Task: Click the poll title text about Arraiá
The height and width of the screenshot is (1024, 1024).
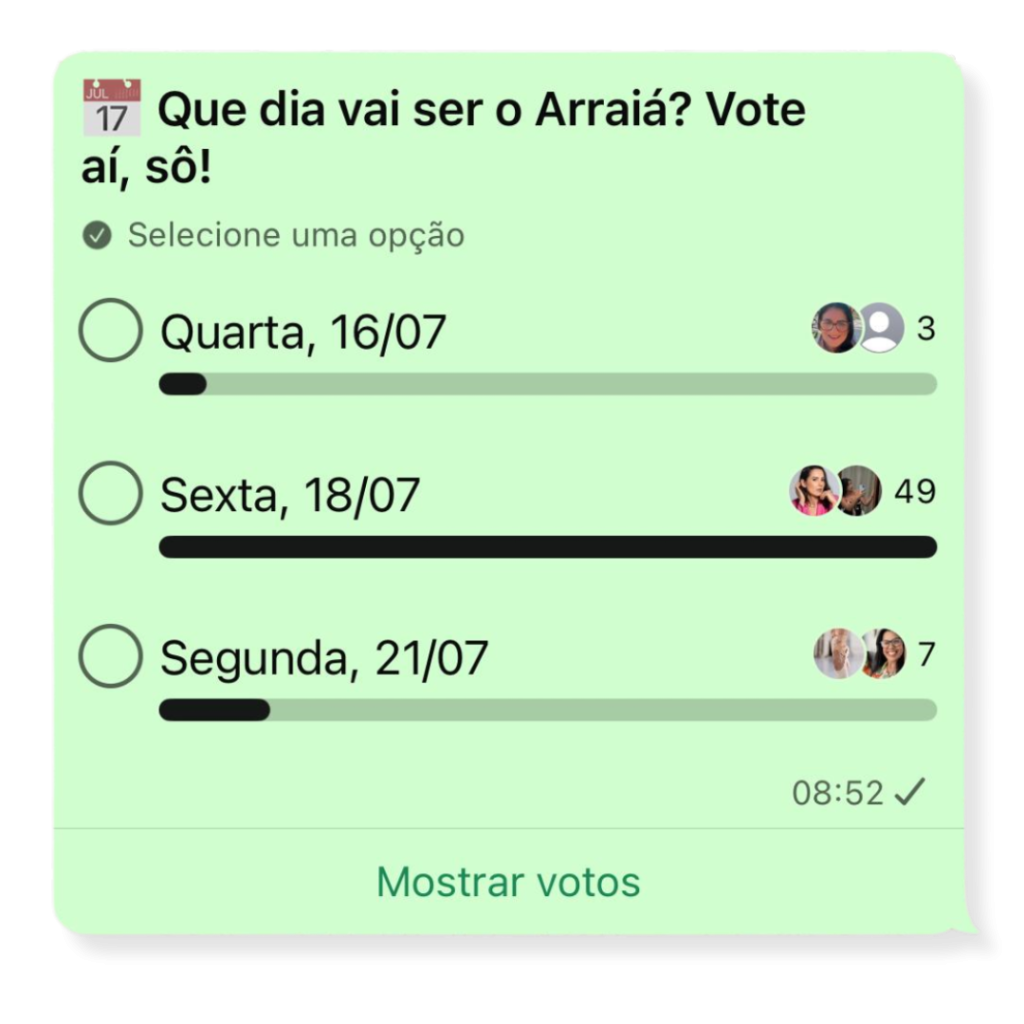Action: click(x=444, y=138)
